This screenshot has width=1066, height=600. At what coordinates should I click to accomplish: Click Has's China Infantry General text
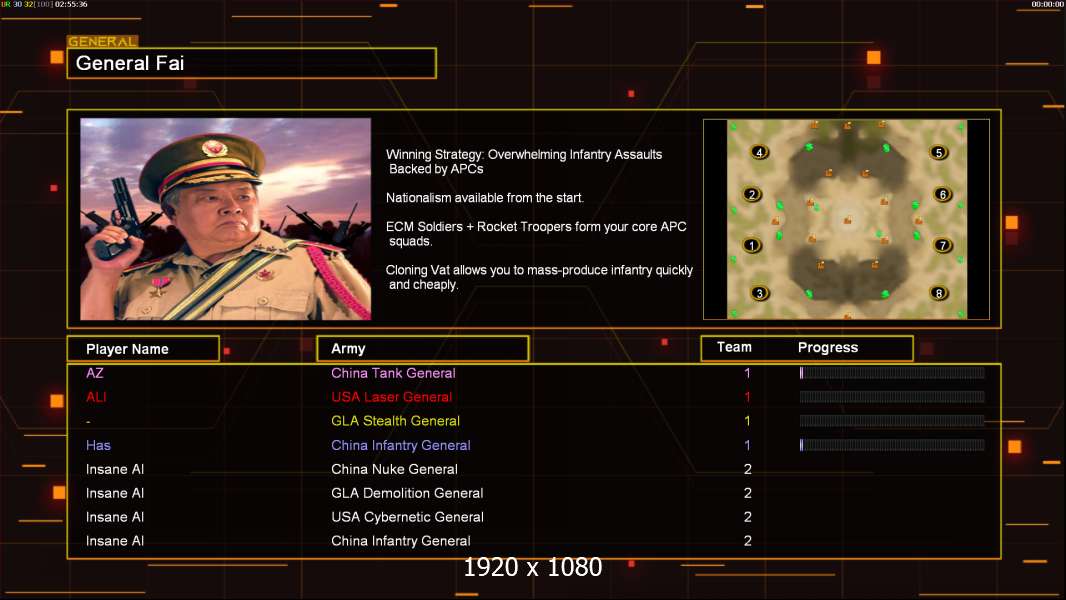click(x=400, y=445)
